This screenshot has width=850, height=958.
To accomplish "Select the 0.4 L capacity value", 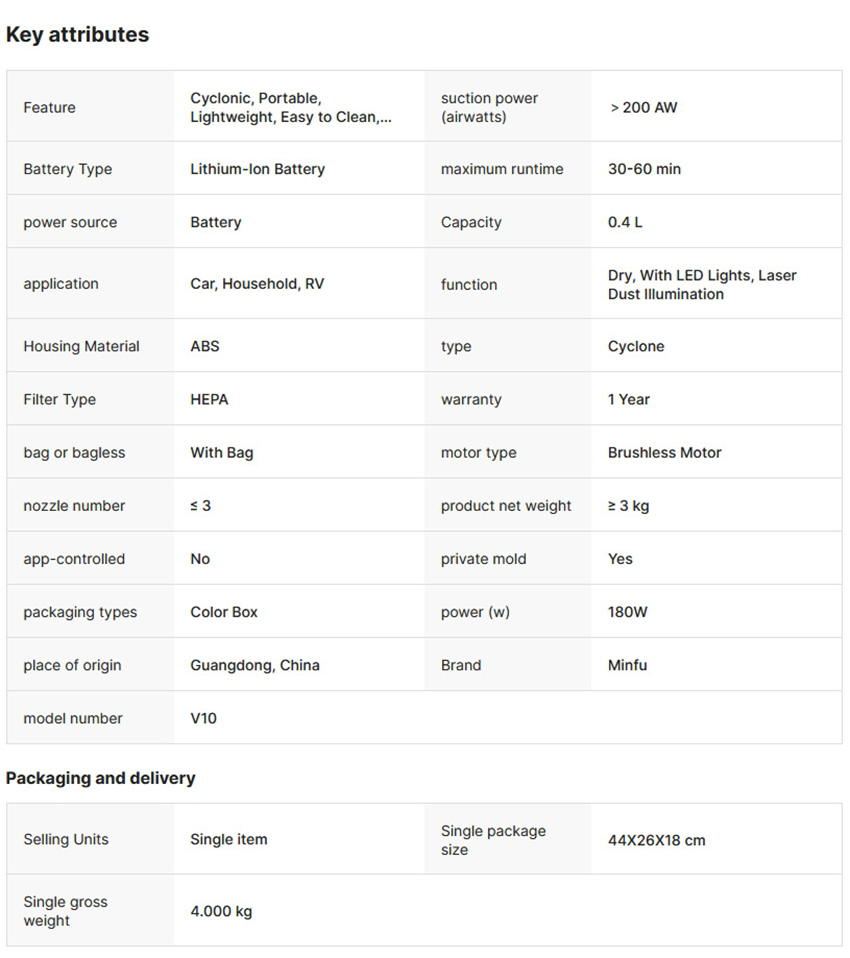I will (625, 222).
